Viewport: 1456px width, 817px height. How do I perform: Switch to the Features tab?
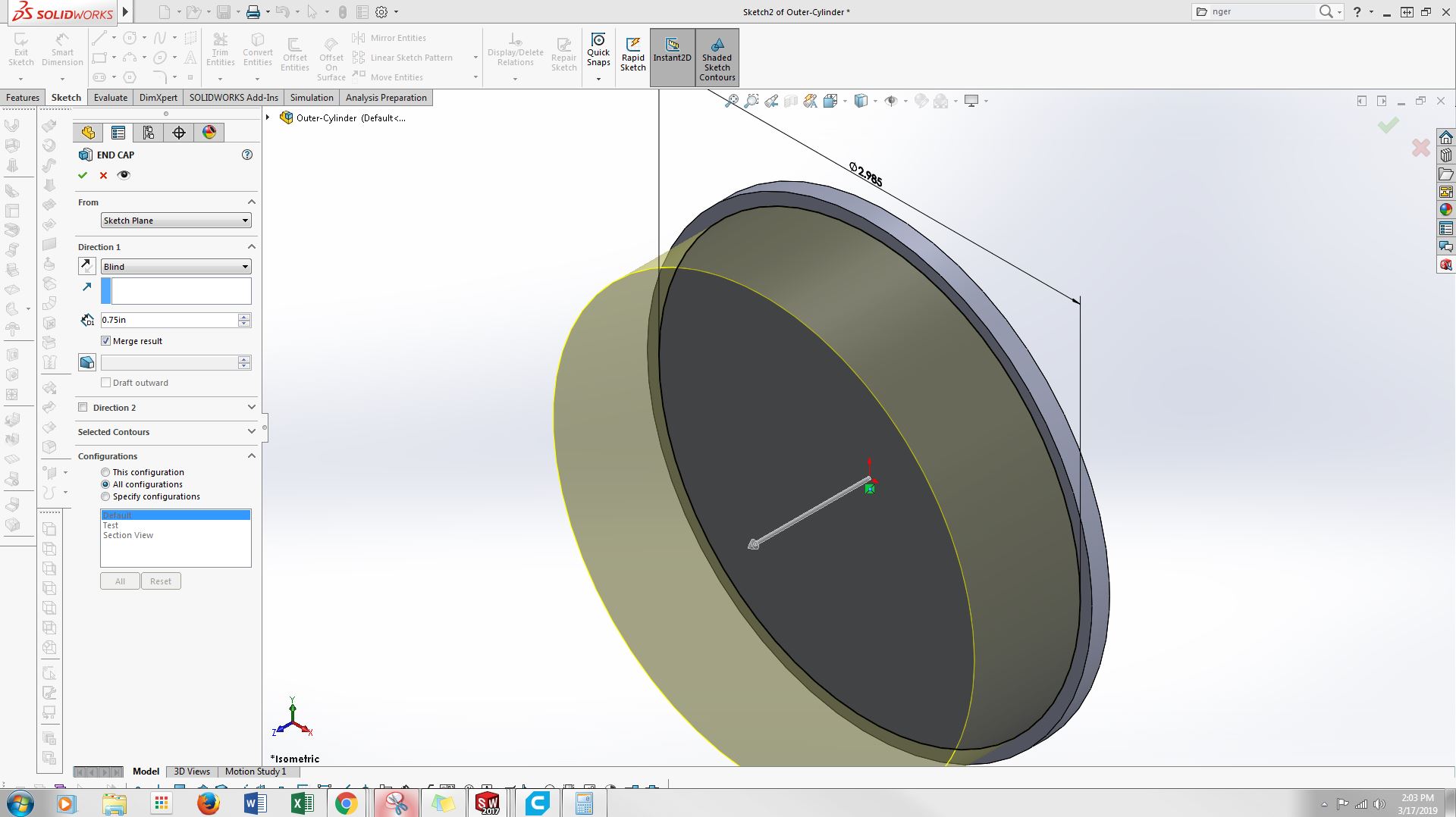pos(23,98)
